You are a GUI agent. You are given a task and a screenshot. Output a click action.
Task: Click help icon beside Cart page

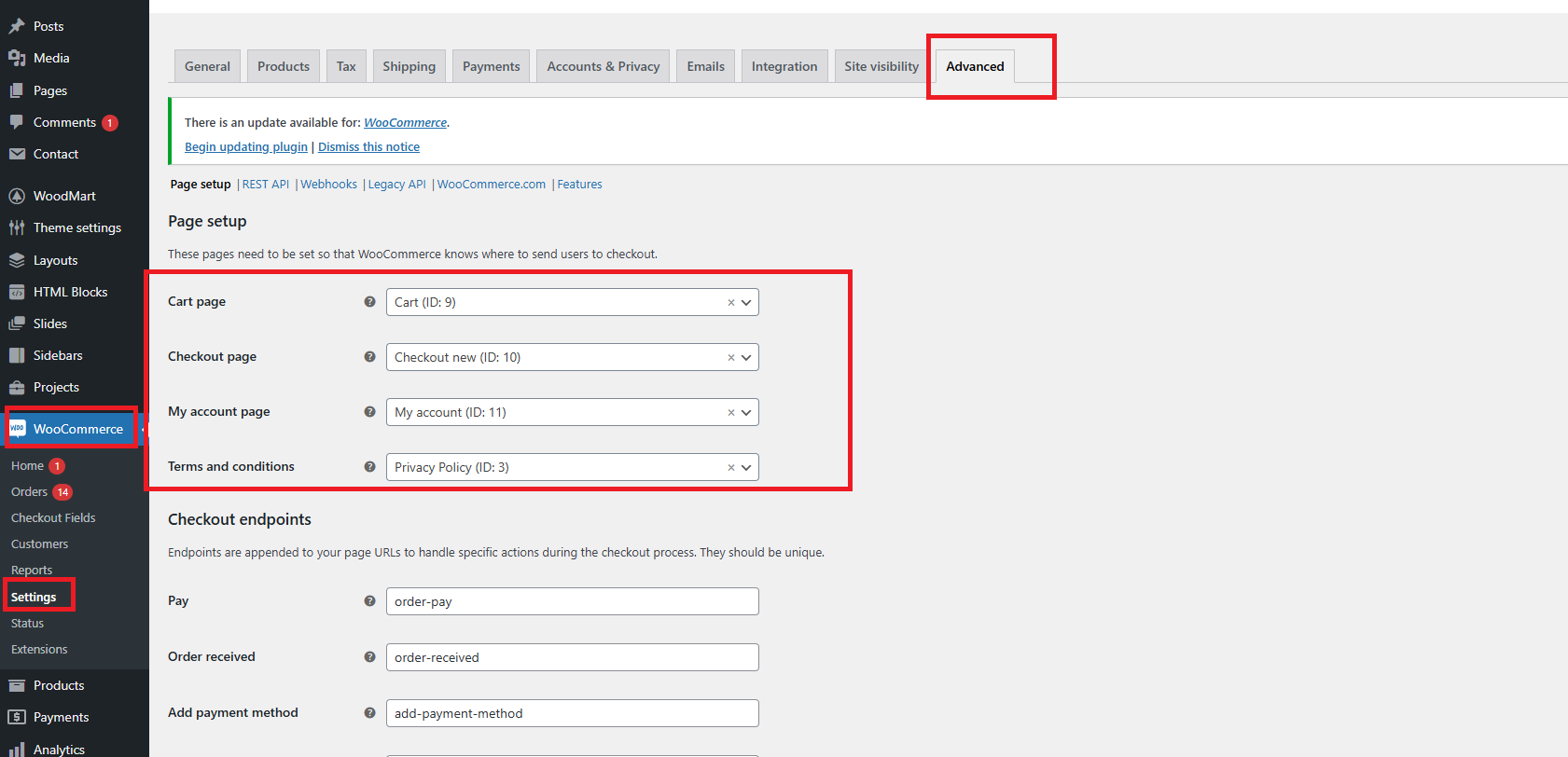(369, 301)
